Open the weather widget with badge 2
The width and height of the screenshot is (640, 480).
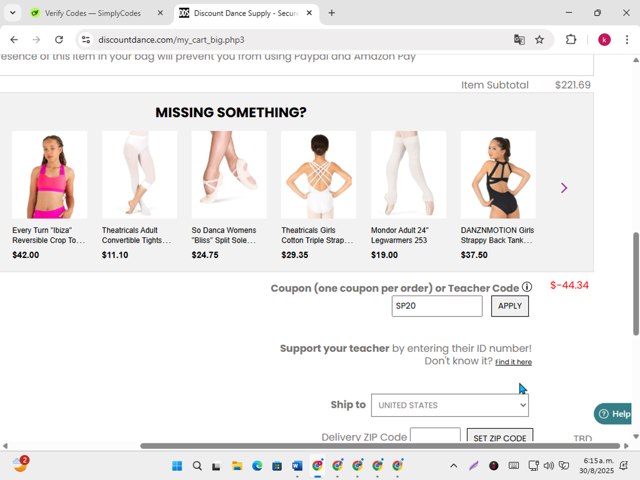click(x=20, y=464)
